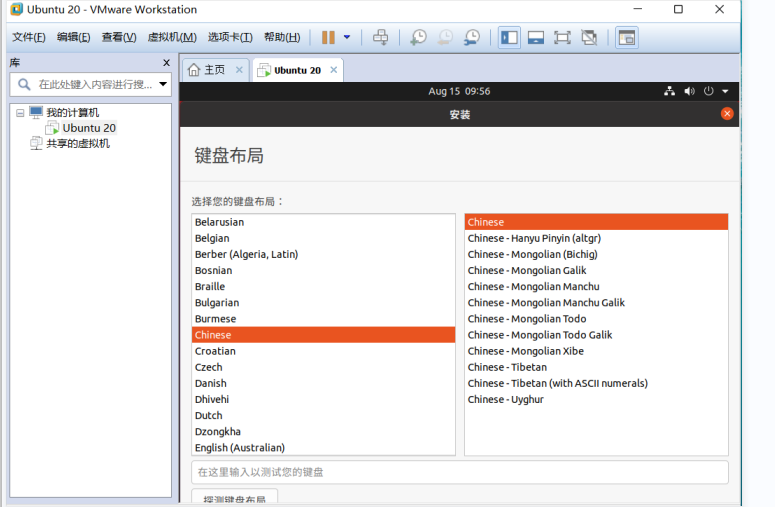Select Chinese - Hanyu Pinyin (altgr) variant
Screen dimensions: 775x507
[x=596, y=238]
